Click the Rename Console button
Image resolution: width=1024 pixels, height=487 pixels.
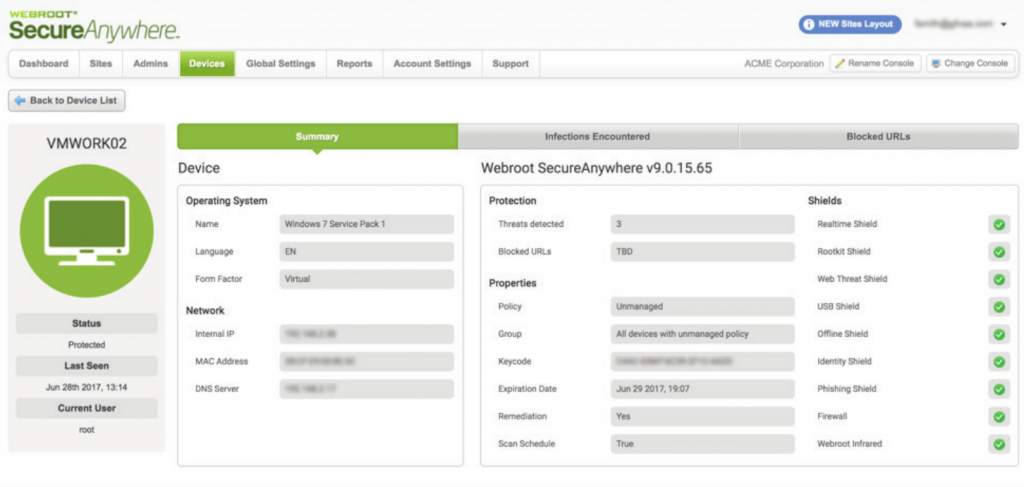tap(876, 63)
